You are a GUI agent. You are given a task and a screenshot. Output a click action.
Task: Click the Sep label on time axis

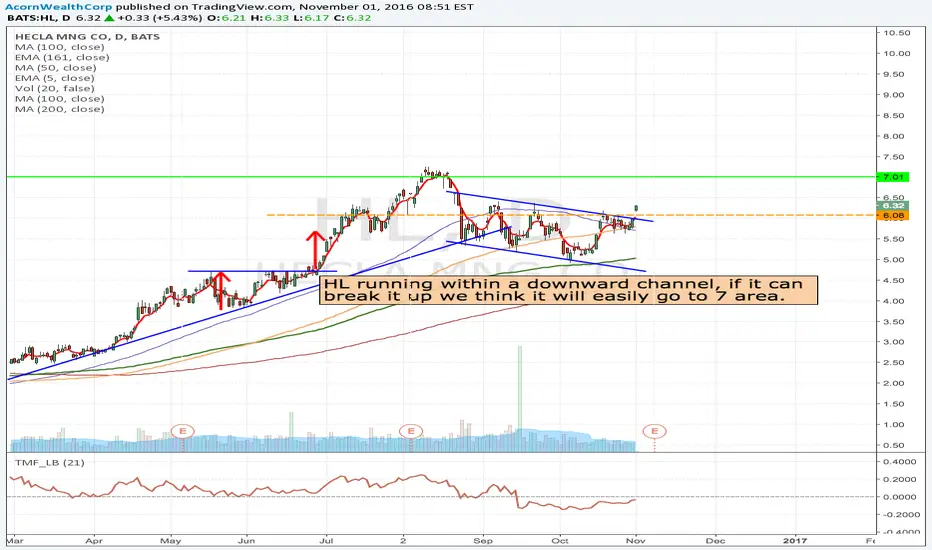click(483, 540)
